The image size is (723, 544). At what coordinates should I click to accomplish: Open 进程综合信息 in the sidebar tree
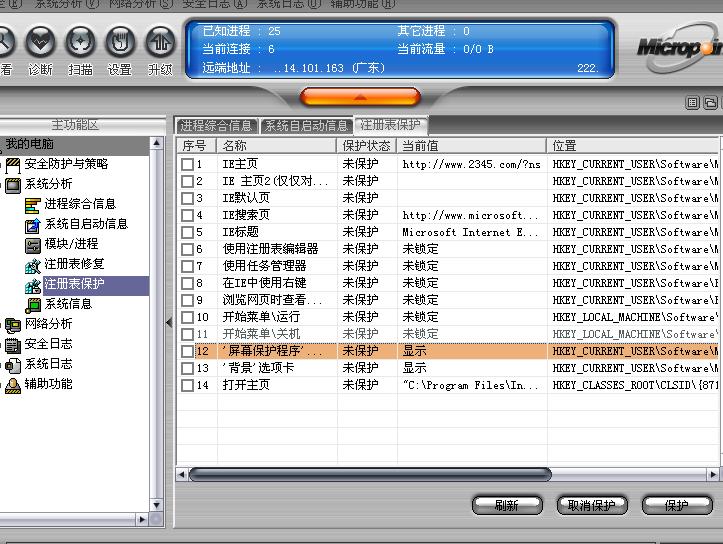pyautogui.click(x=79, y=204)
